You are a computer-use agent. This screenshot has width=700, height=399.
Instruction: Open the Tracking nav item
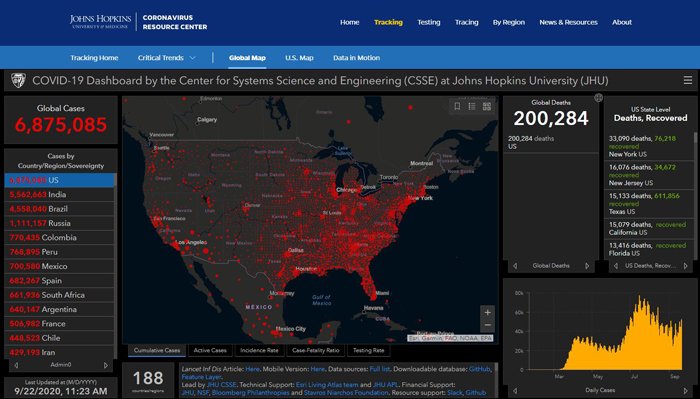pyautogui.click(x=388, y=22)
